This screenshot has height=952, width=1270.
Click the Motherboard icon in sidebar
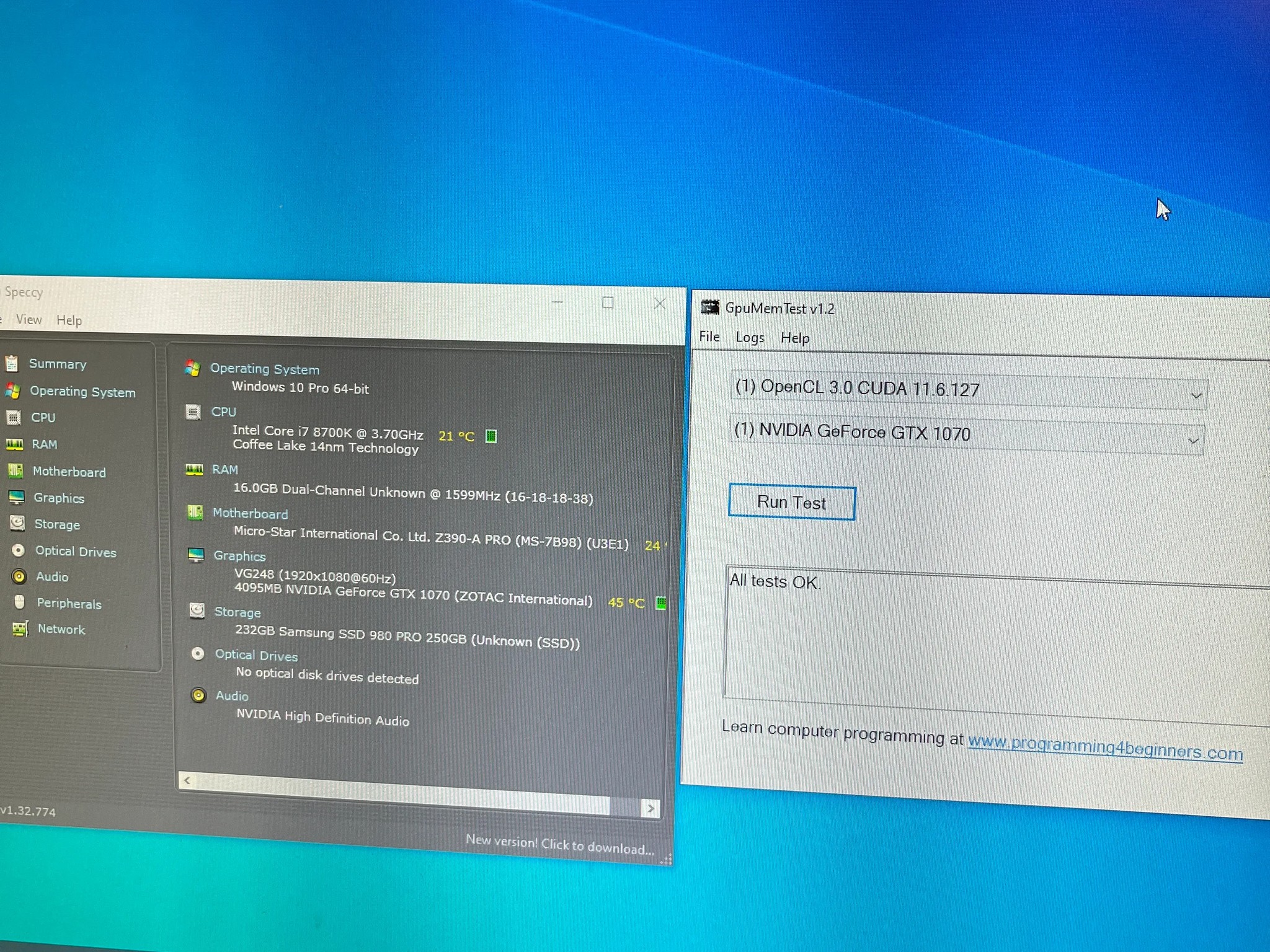coord(16,471)
